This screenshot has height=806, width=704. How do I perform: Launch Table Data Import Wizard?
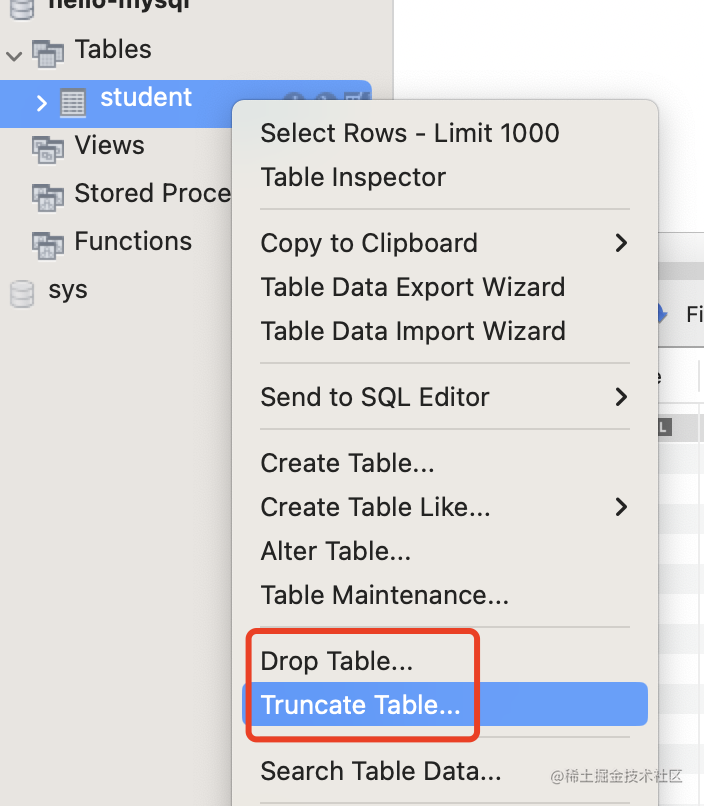pos(413,331)
